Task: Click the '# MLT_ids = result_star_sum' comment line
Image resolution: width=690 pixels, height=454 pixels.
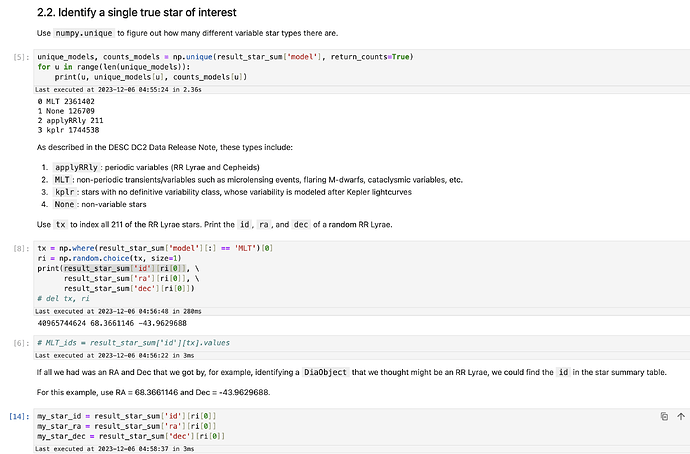Action: point(133,343)
